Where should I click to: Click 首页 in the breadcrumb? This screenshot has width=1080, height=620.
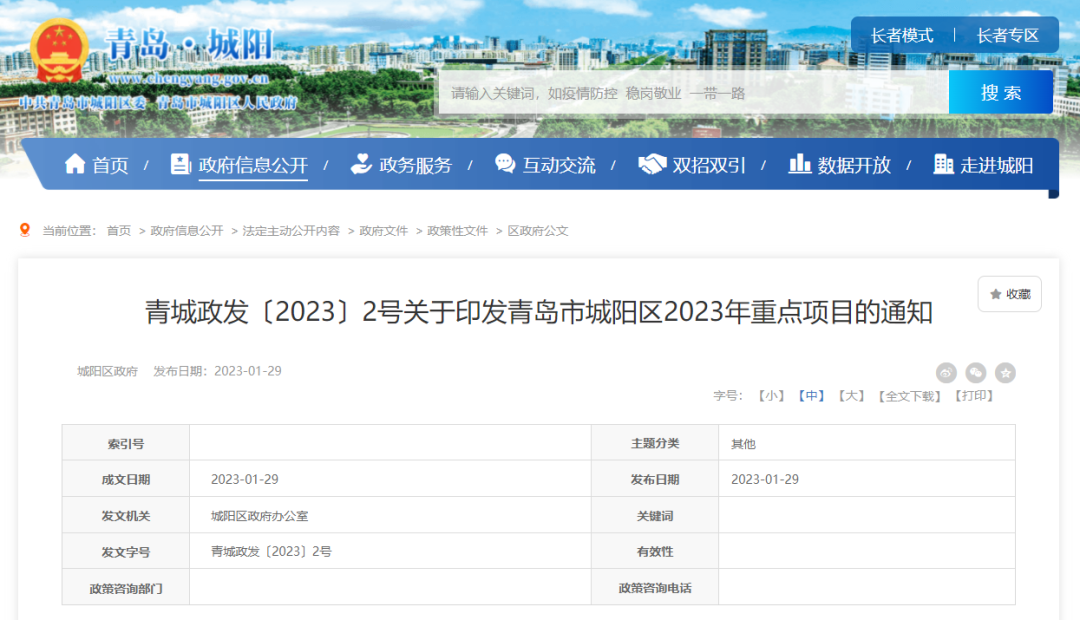[118, 231]
